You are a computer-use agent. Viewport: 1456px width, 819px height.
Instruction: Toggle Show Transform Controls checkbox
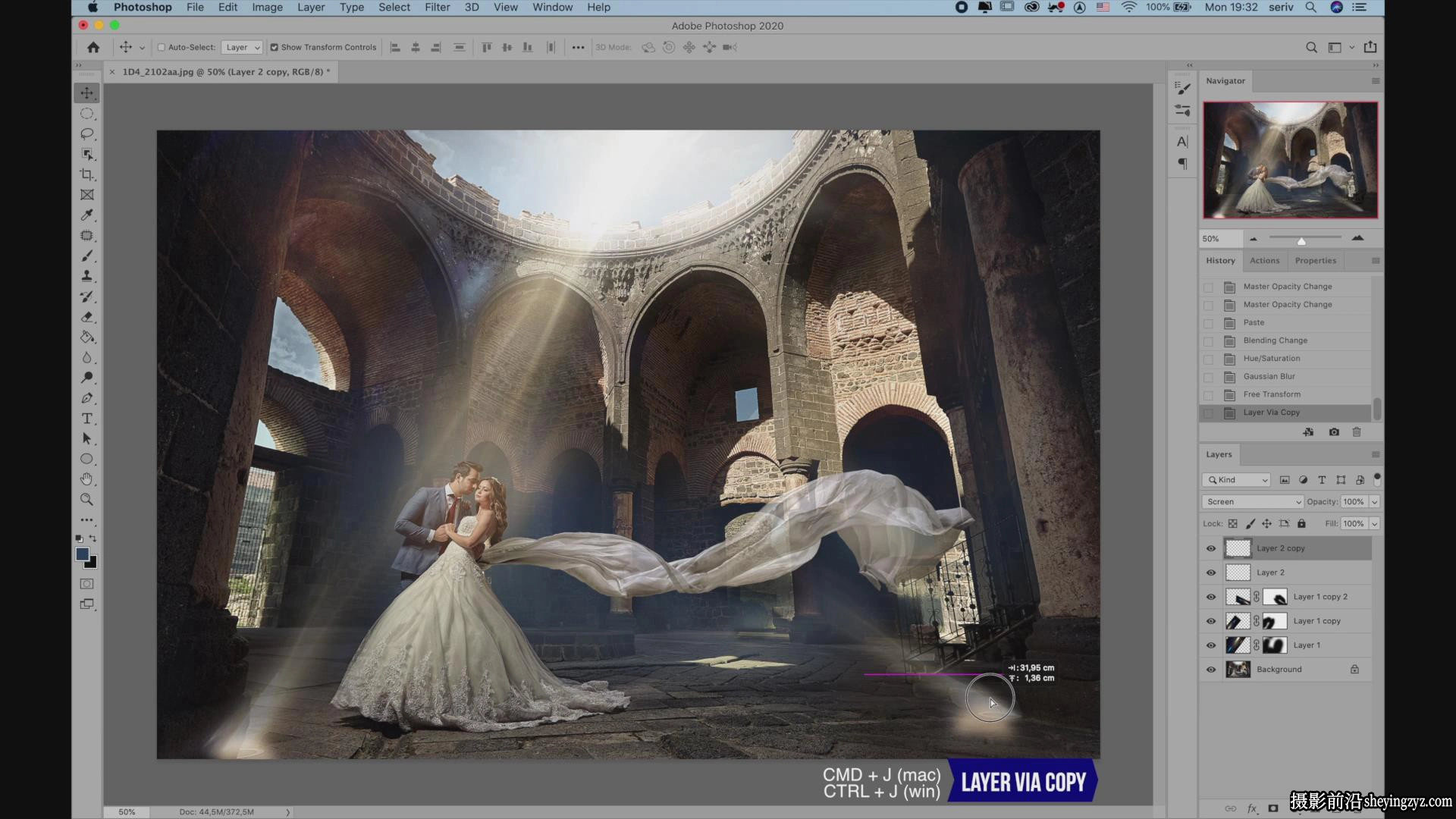point(275,47)
